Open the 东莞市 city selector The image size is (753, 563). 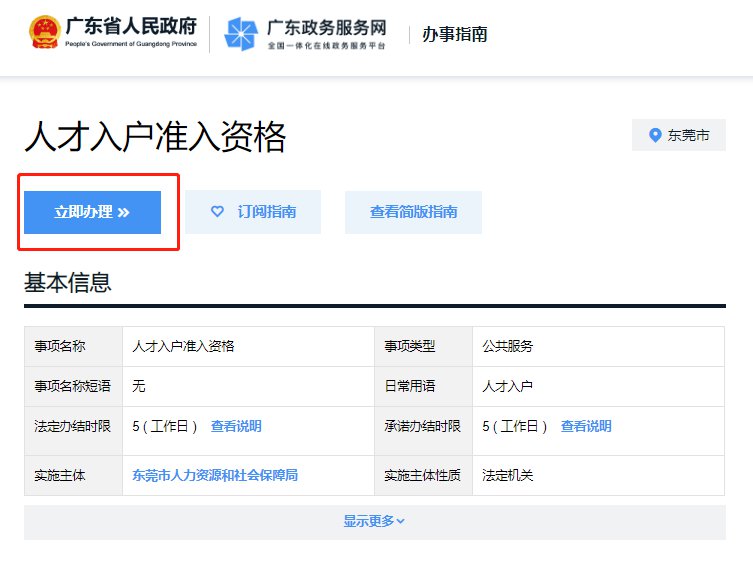point(678,135)
